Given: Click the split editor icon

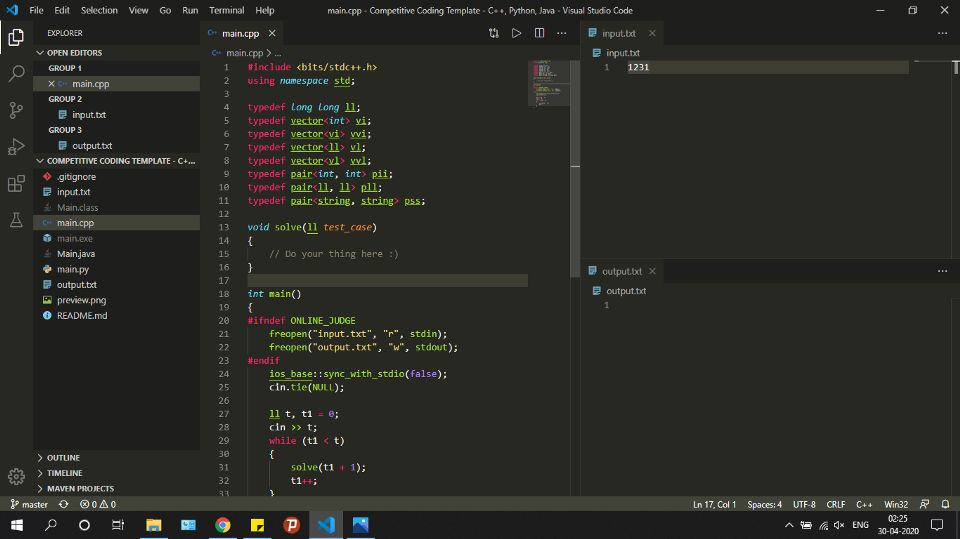Looking at the screenshot, I should pos(539,33).
